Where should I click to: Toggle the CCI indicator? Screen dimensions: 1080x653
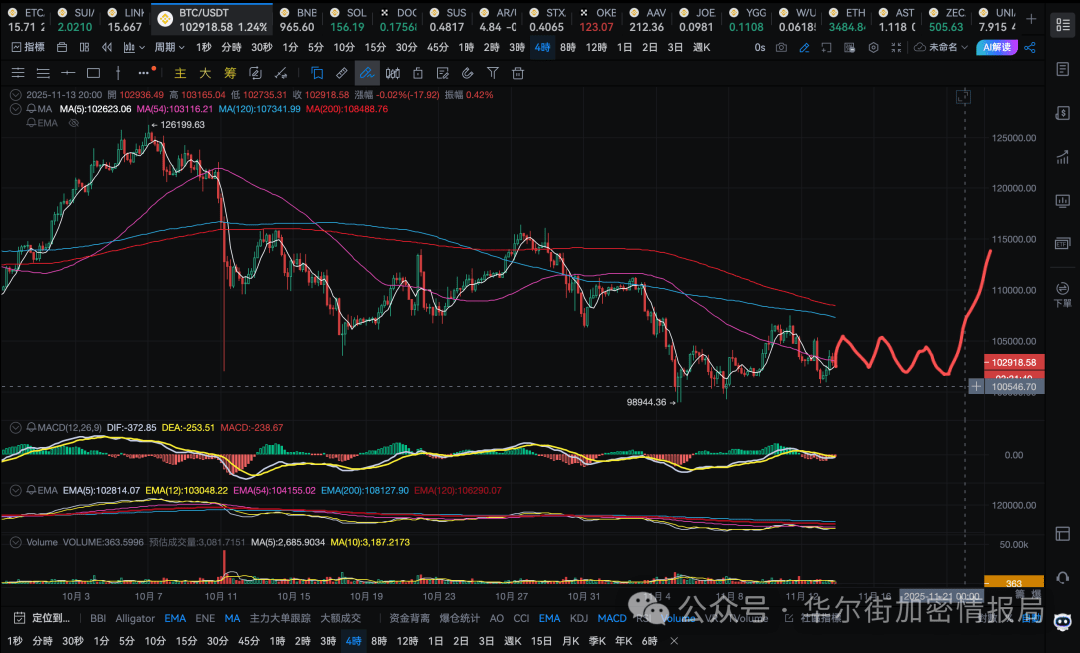(521, 619)
